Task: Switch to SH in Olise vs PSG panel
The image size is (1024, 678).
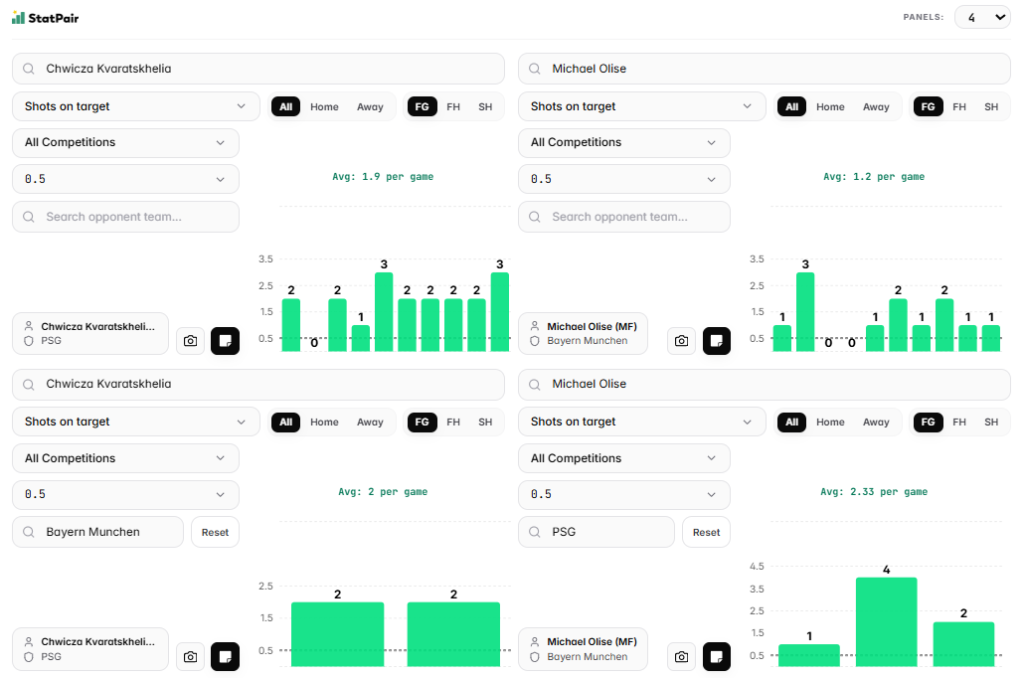Action: click(991, 422)
